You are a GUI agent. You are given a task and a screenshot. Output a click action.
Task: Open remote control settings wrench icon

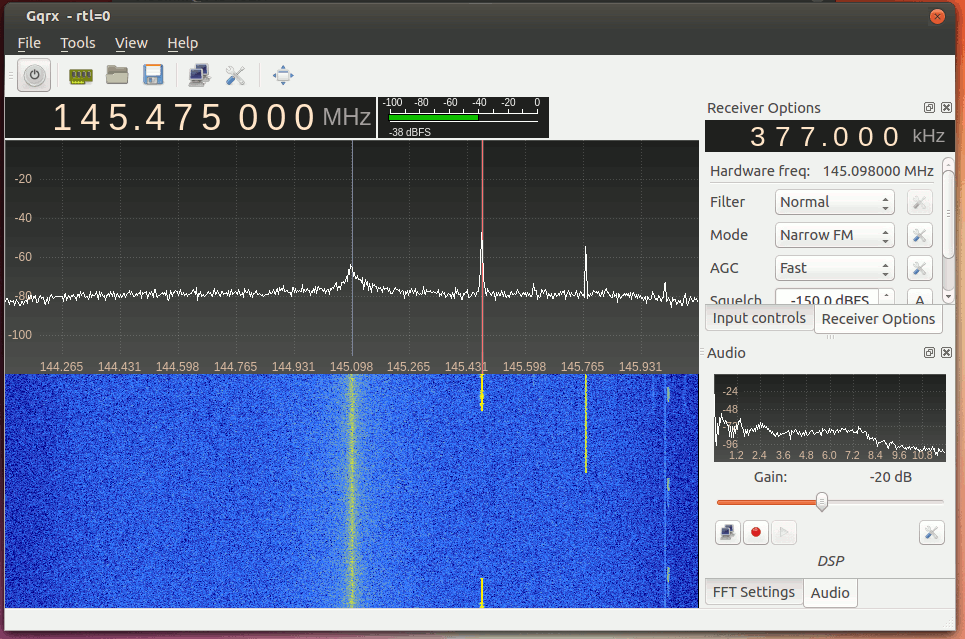pos(235,75)
